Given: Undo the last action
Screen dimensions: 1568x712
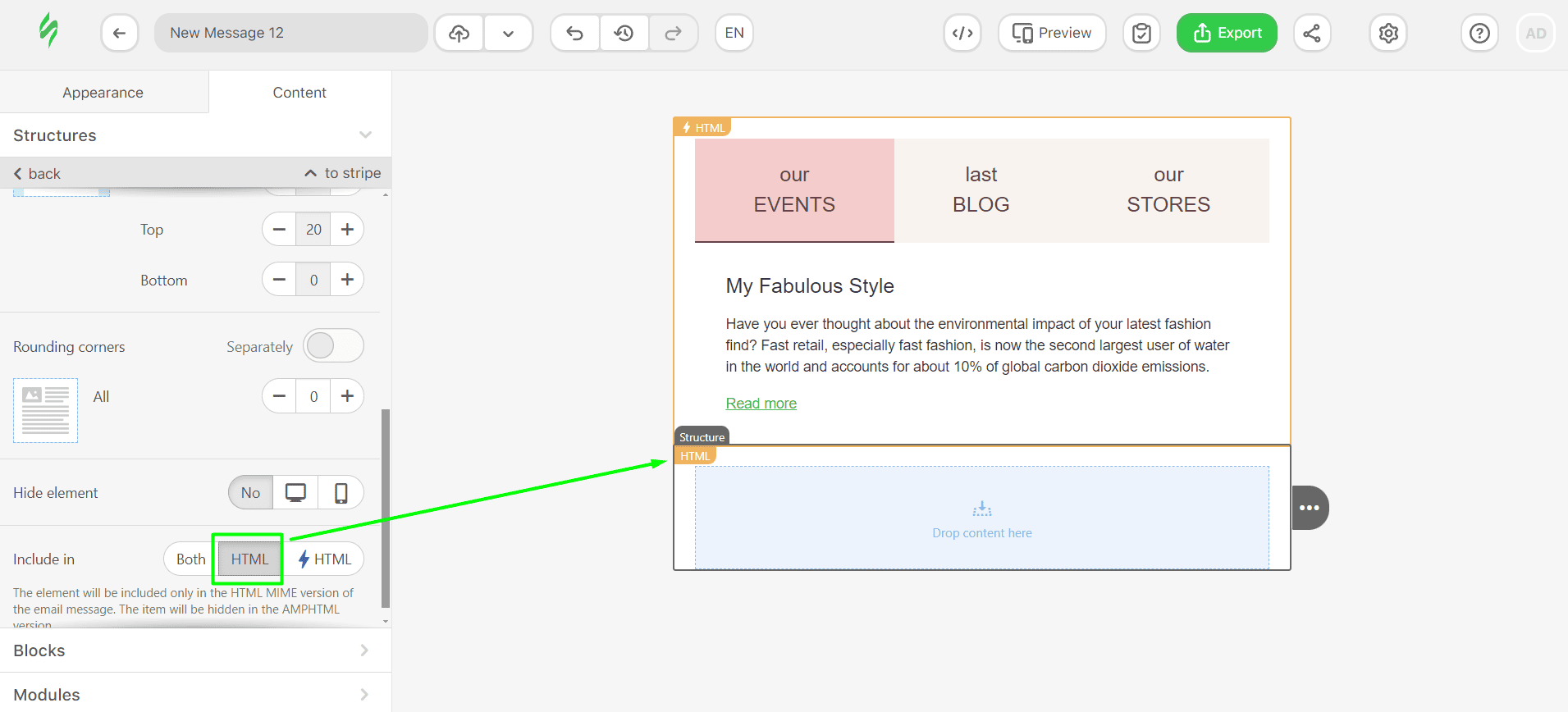Looking at the screenshot, I should [575, 33].
